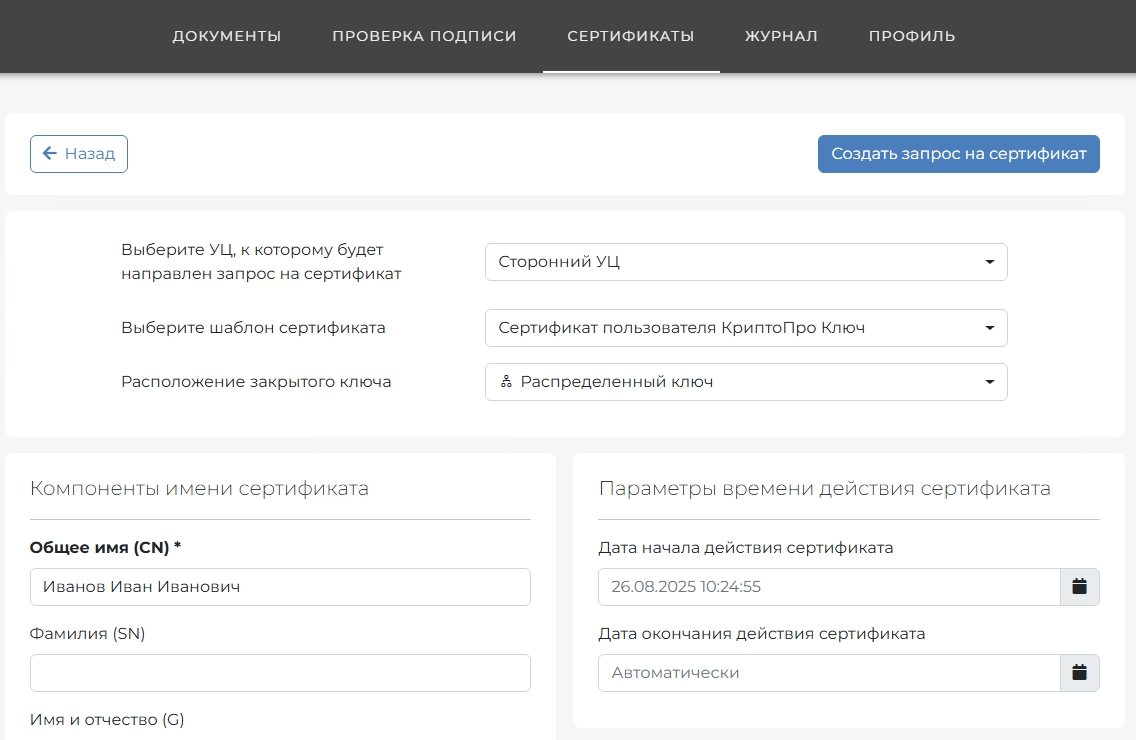The image size is (1136, 740).
Task: Open calendar picker for certificate end date
Action: click(x=1079, y=673)
